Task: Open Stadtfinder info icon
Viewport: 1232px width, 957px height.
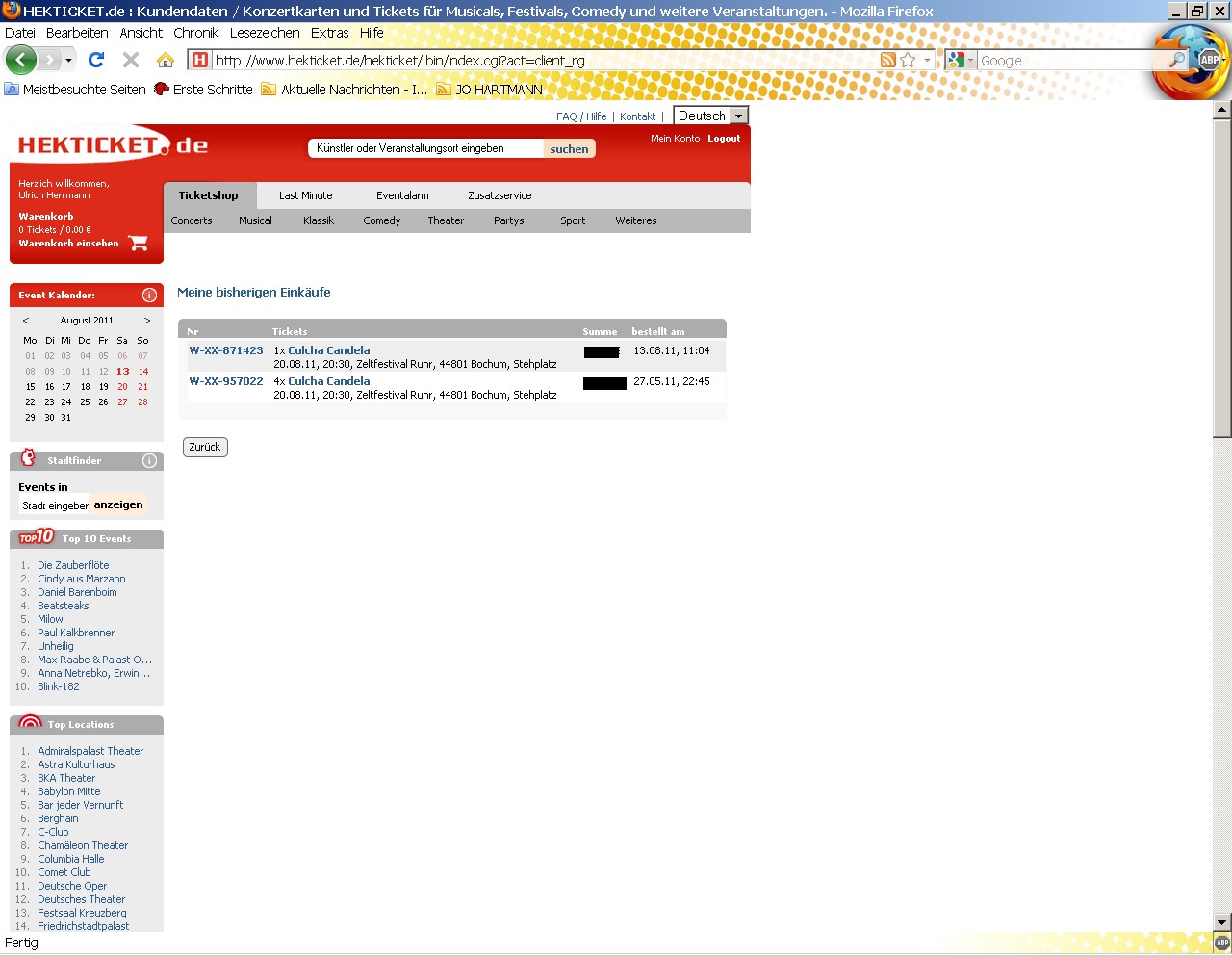Action: (x=149, y=460)
